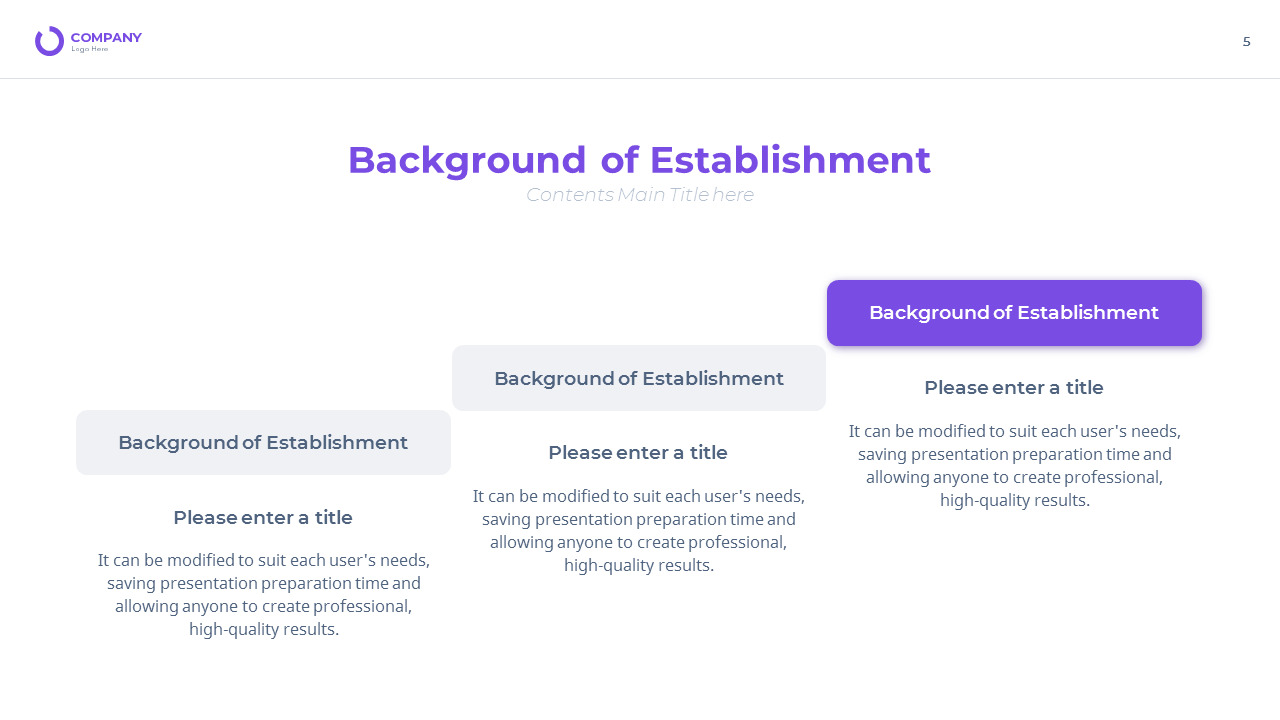This screenshot has height=720, width=1280.
Task: Click 'Please enter a title' in middle column
Action: [x=638, y=453]
